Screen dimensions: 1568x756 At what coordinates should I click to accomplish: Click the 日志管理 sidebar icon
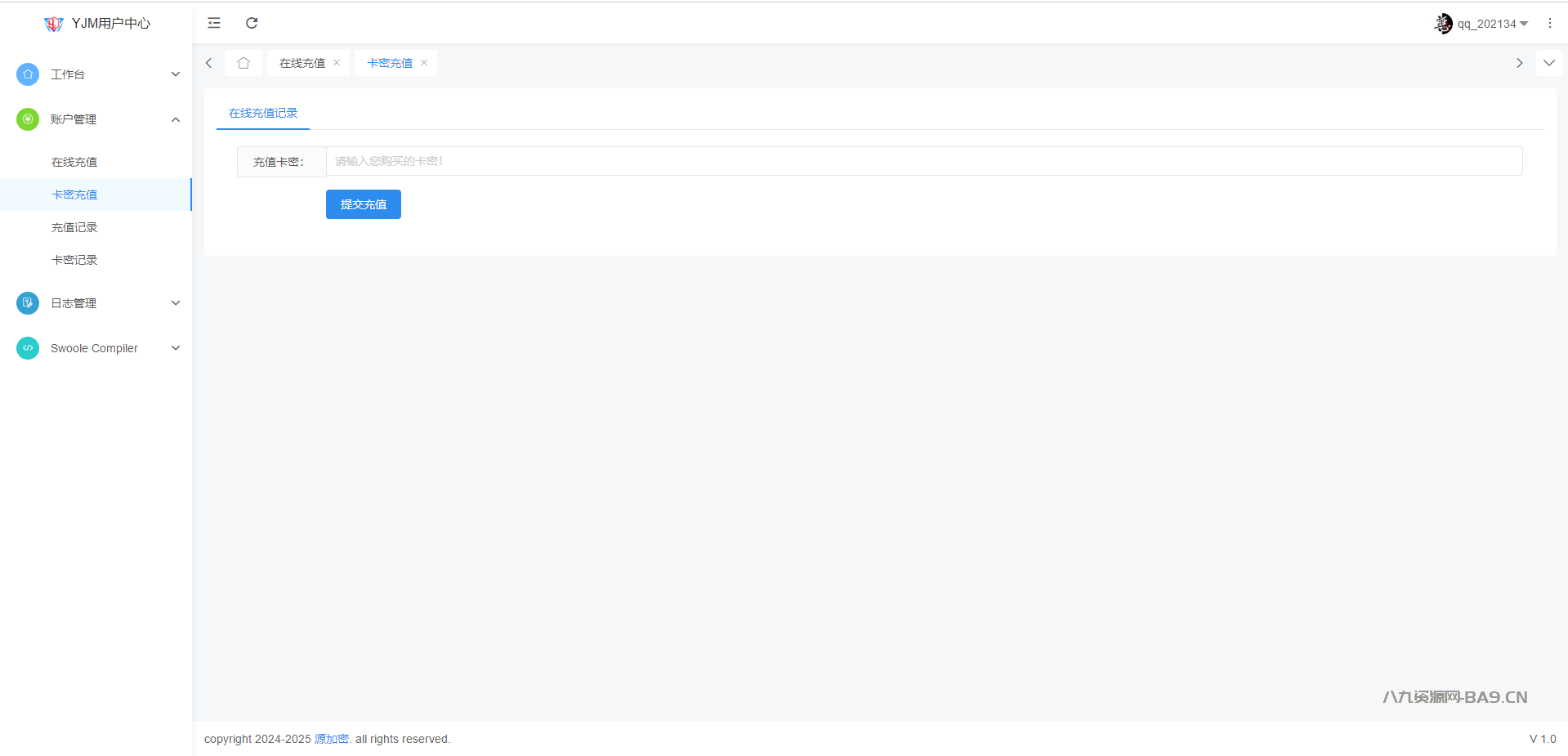coord(28,303)
